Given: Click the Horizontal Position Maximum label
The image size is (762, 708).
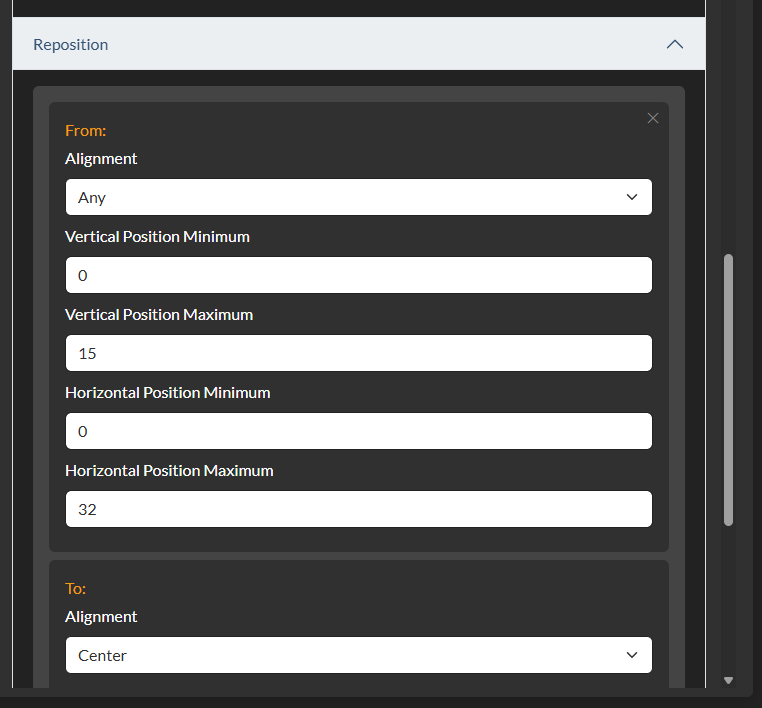Looking at the screenshot, I should click(169, 471).
